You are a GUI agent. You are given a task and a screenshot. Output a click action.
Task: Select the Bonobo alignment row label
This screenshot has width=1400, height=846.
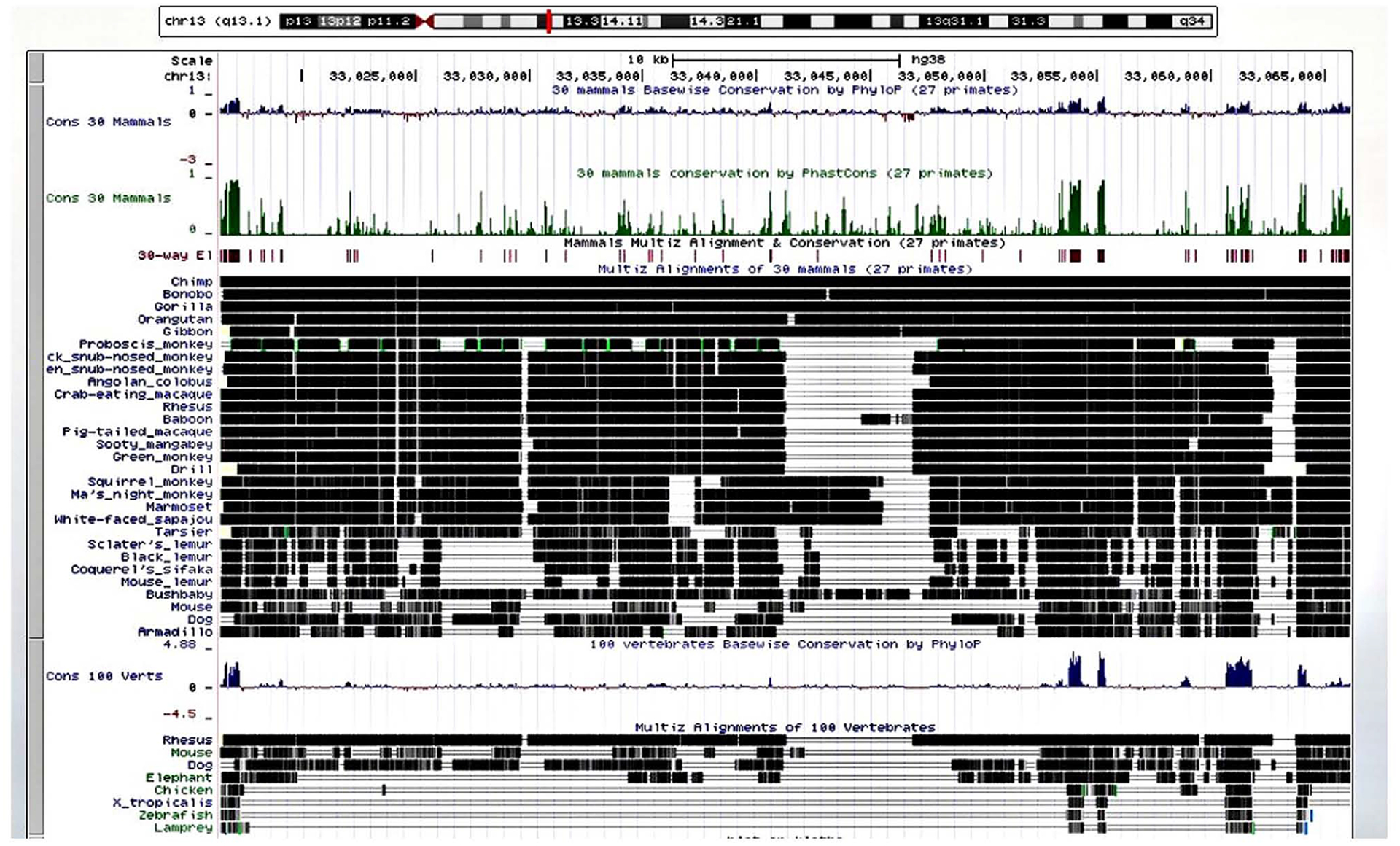(x=187, y=294)
